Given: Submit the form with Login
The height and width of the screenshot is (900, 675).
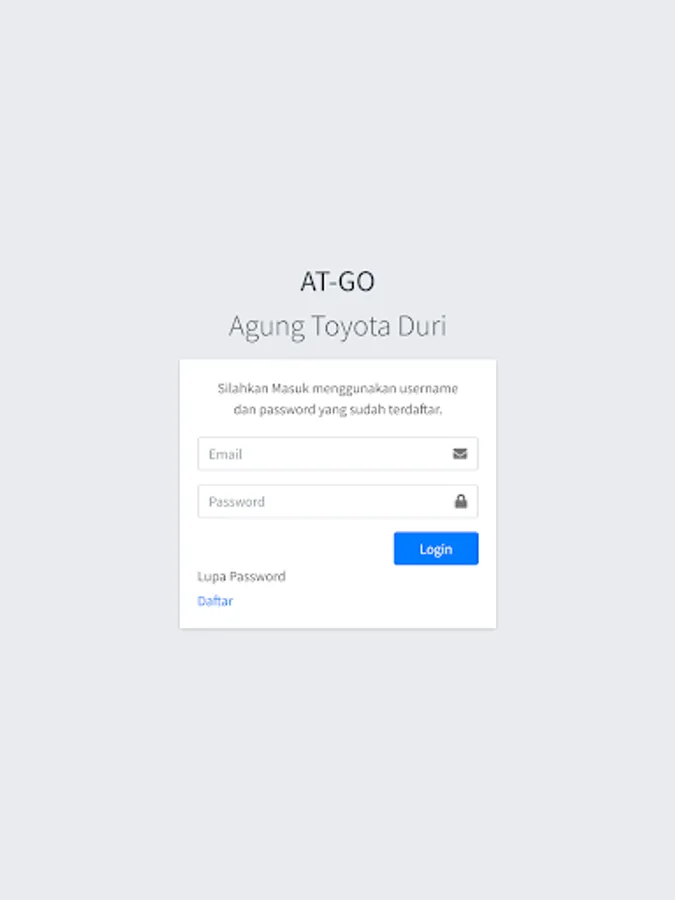Looking at the screenshot, I should [436, 549].
